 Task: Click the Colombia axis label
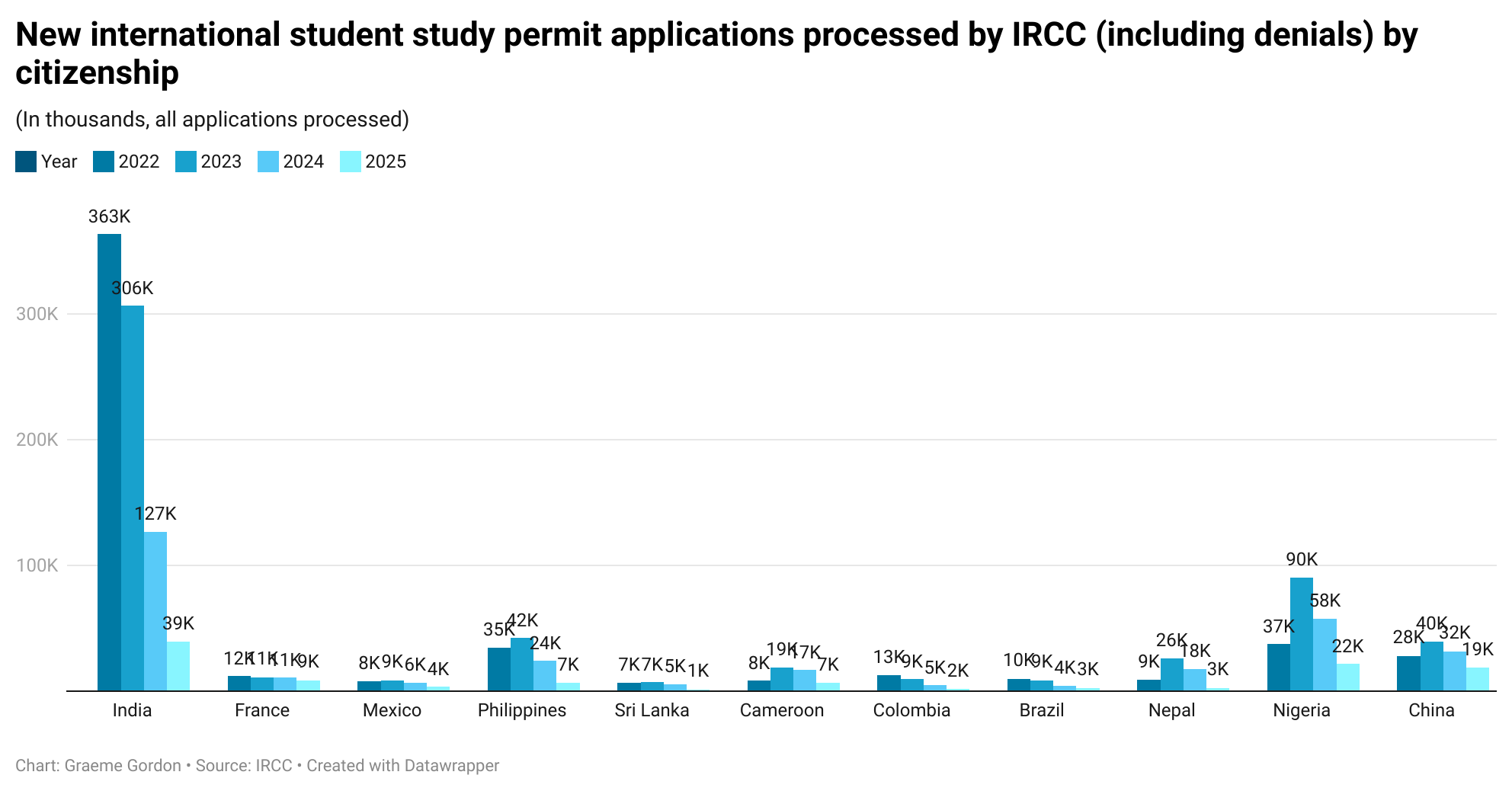(x=911, y=710)
